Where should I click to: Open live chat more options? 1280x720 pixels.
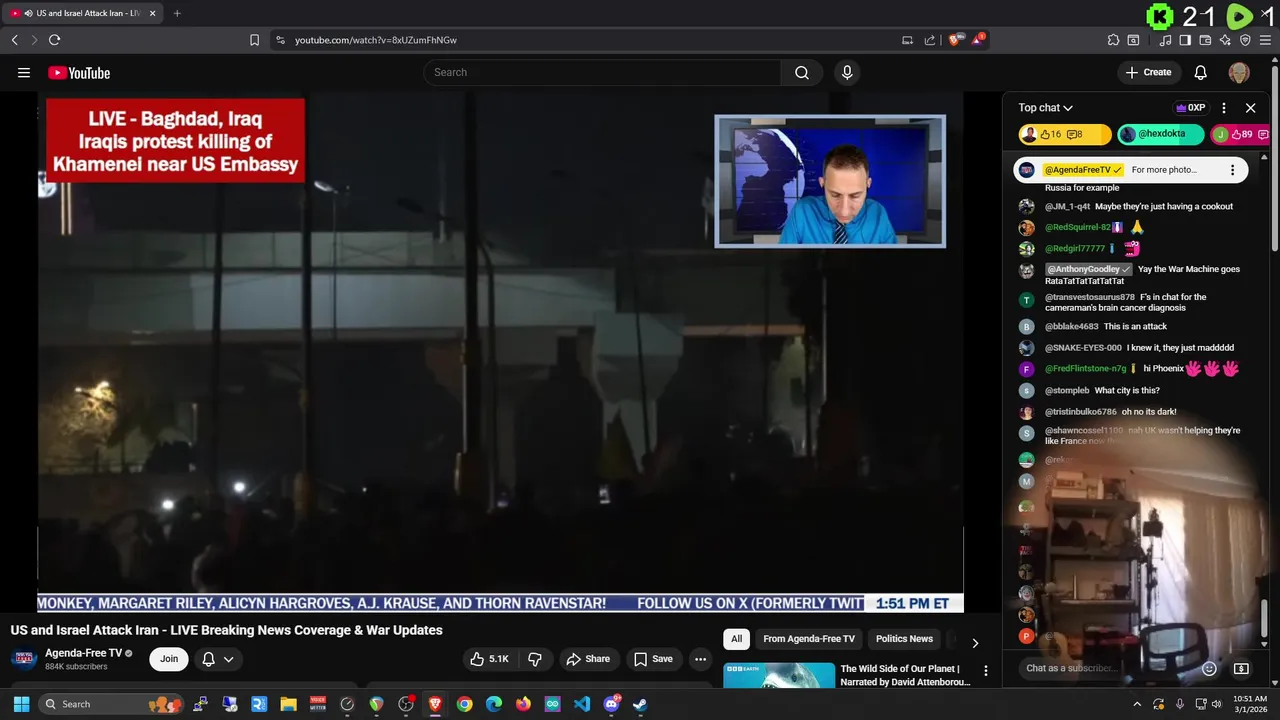(x=1224, y=108)
